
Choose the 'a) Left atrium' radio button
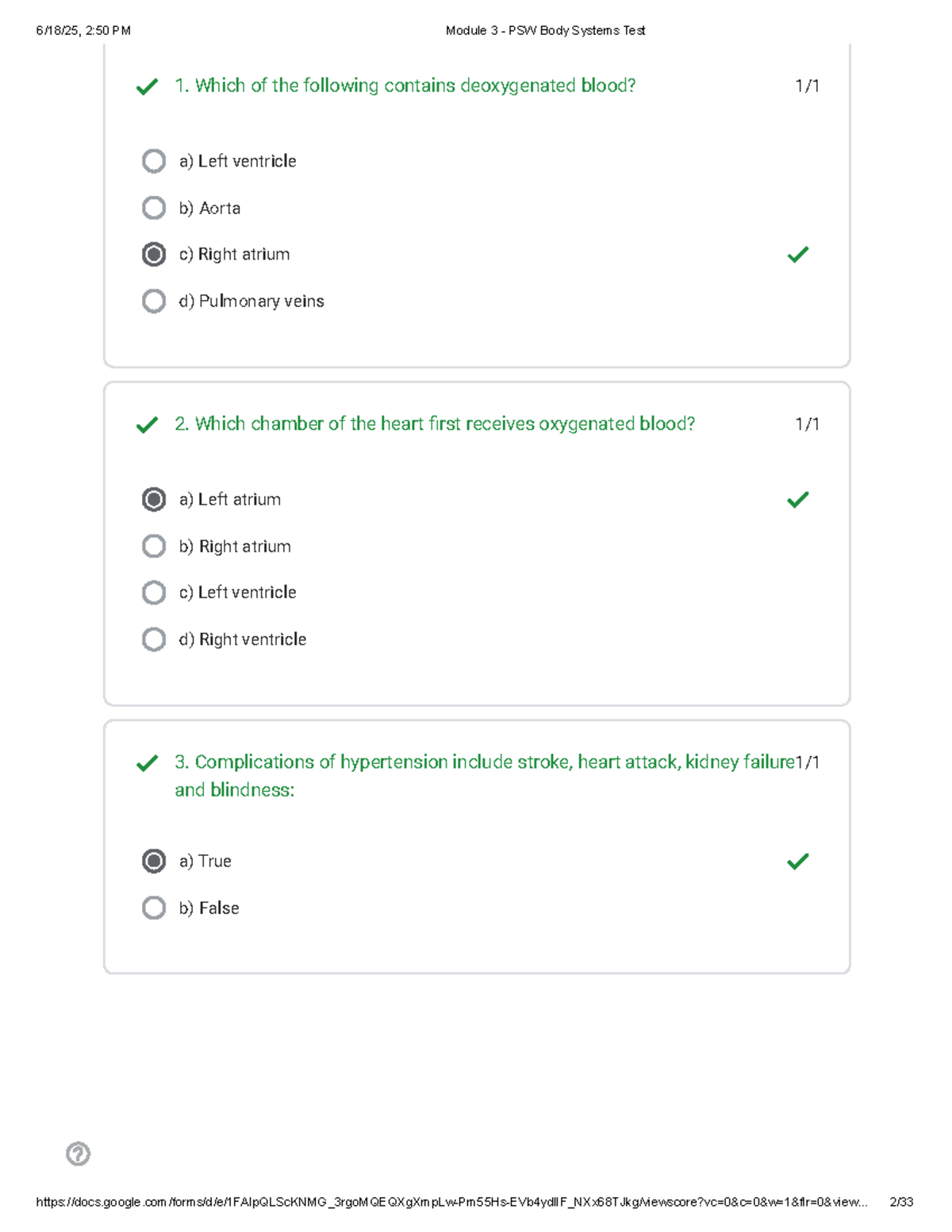point(154,500)
